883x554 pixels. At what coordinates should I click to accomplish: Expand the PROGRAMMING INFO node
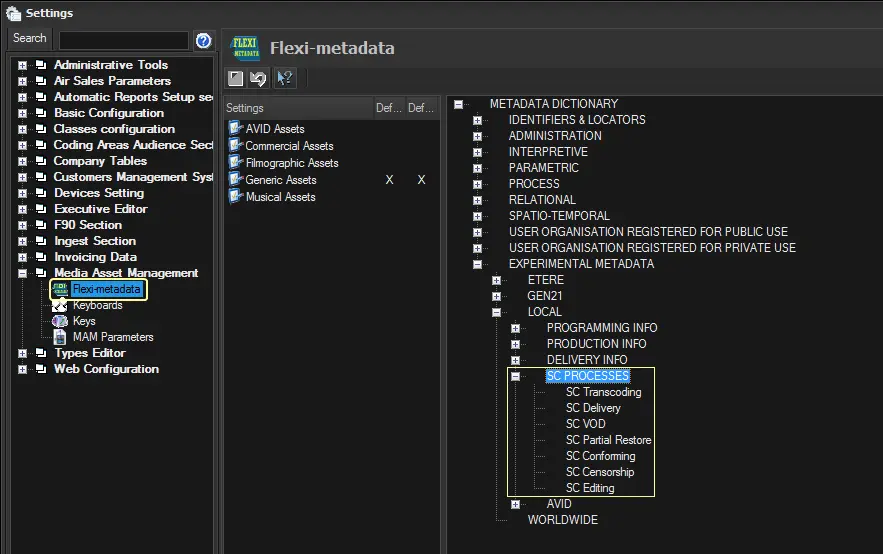(x=516, y=328)
